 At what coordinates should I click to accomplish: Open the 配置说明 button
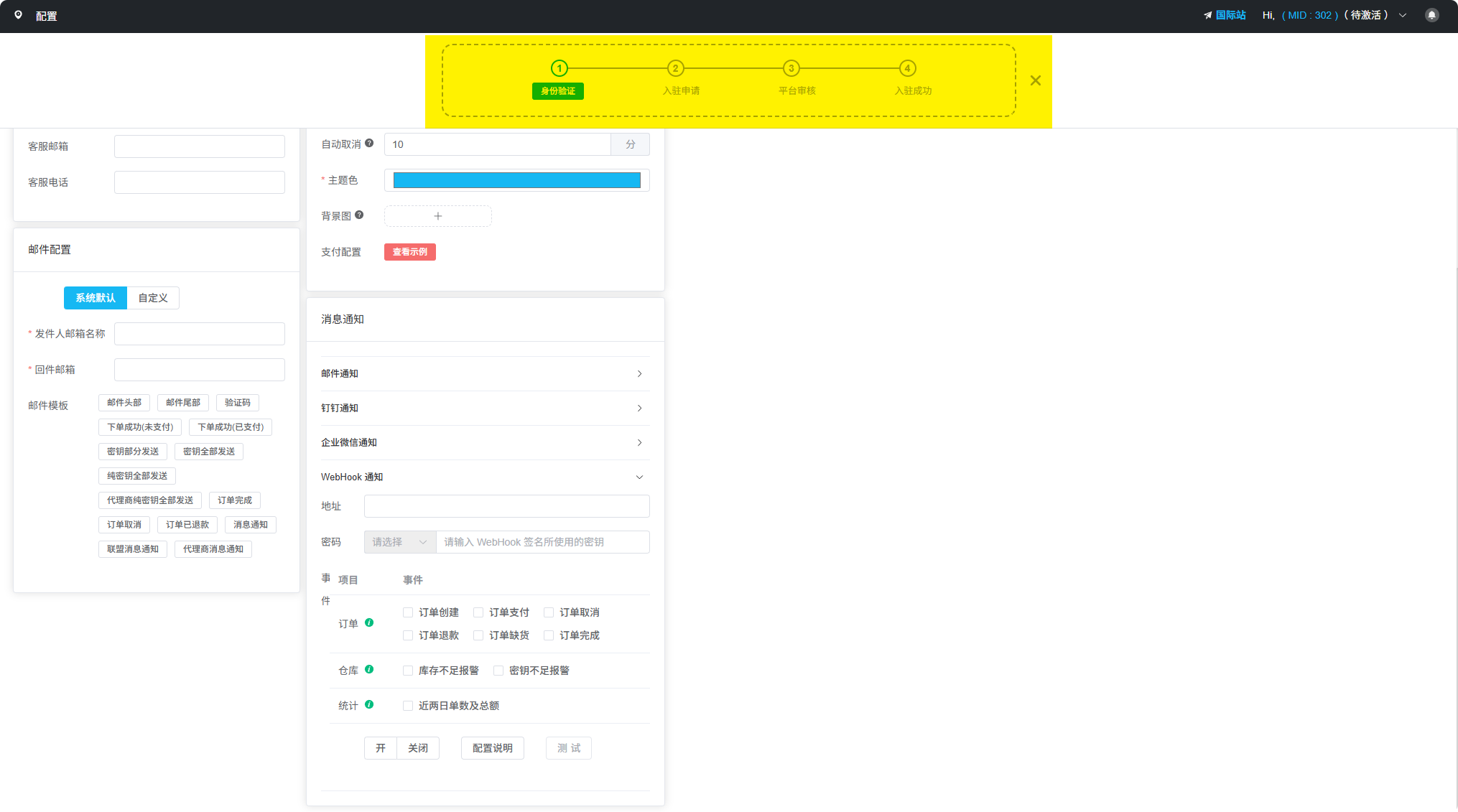[x=492, y=748]
